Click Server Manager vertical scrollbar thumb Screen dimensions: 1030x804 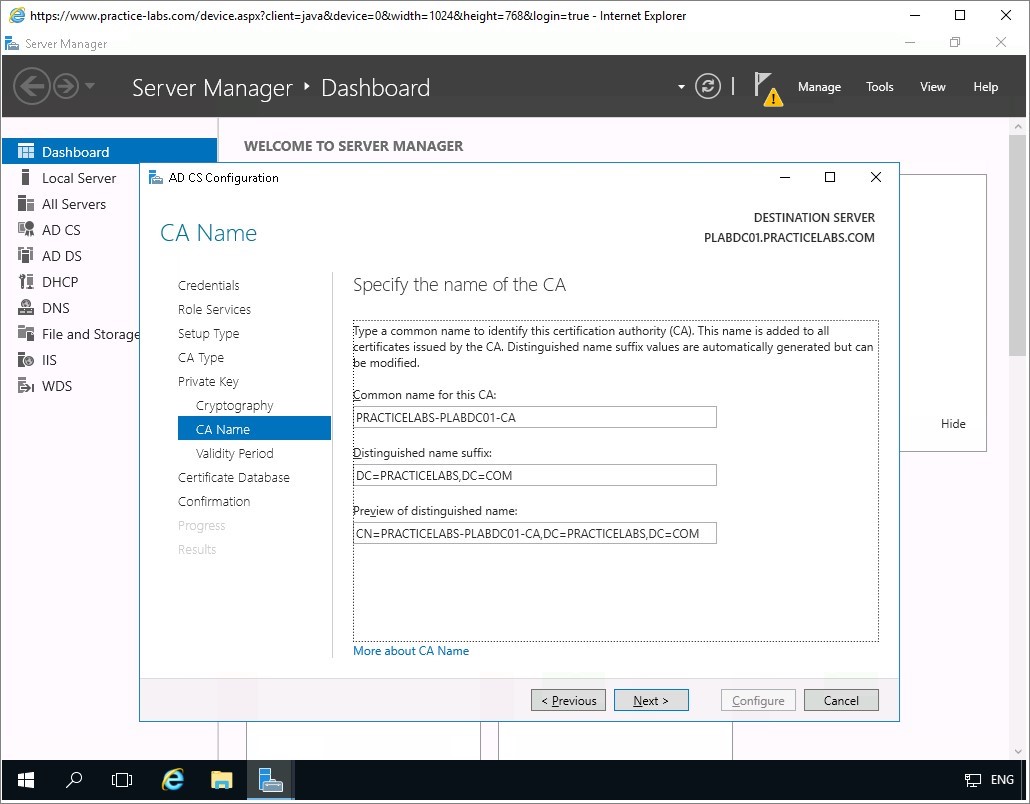point(1018,245)
